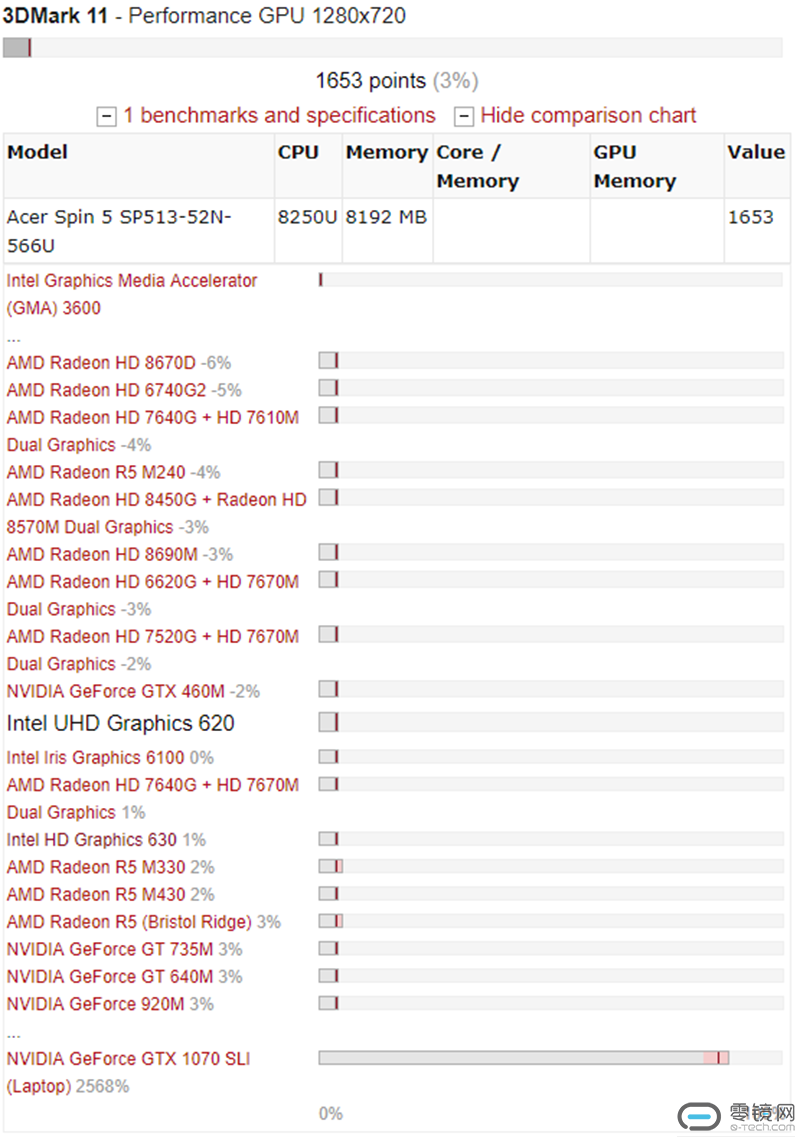Open '1 benchmarks and specifications' link
Image resolution: width=800 pixels, height=1137 pixels.
click(x=279, y=115)
